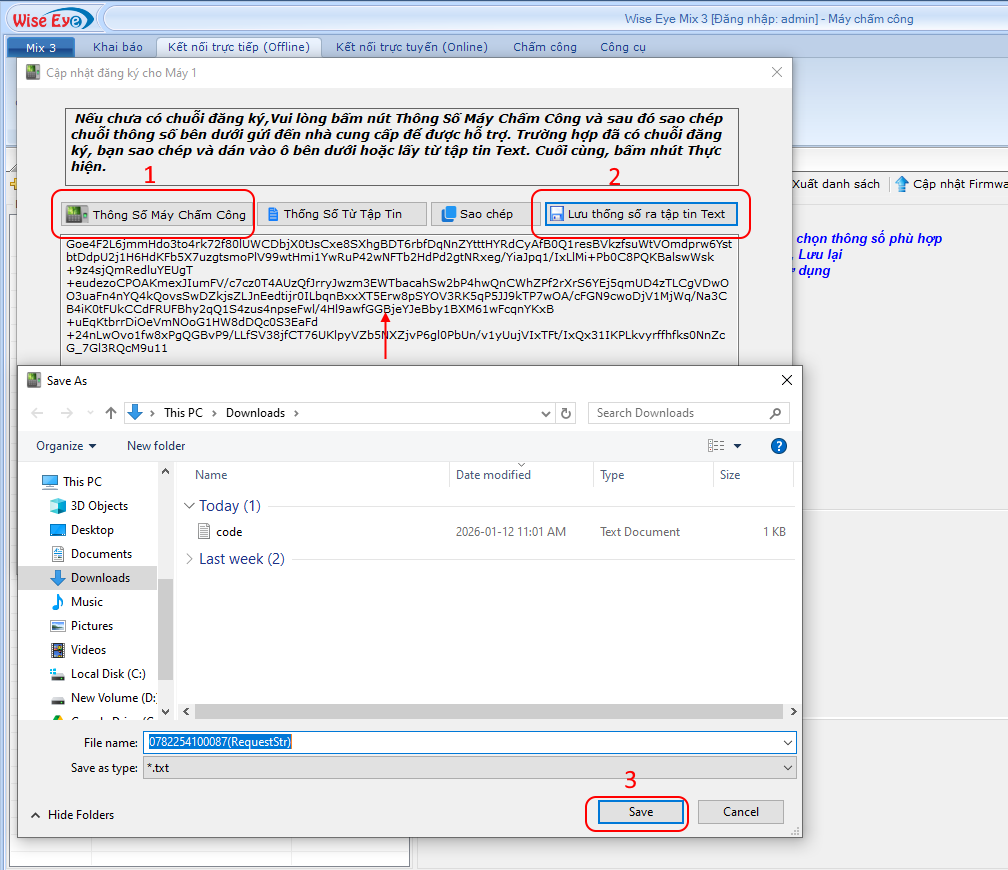Click the refresh icon beside address bar
The image size is (1008, 870).
point(567,413)
